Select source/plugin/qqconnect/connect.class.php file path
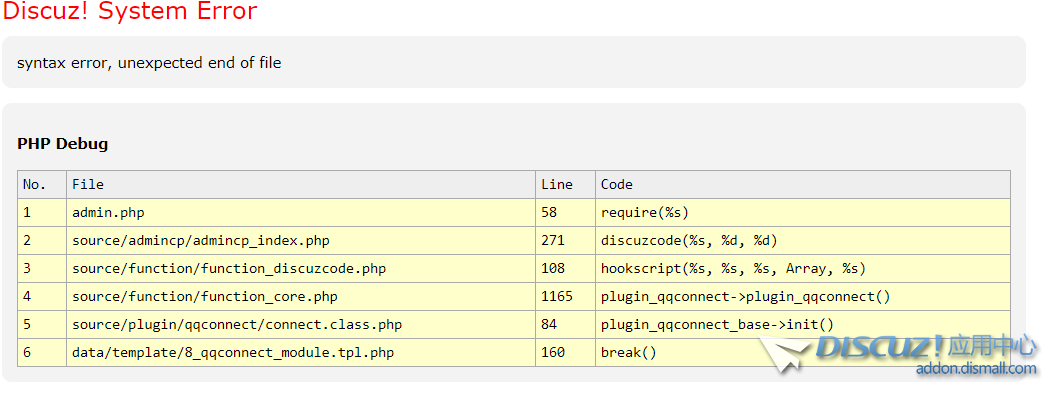Viewport: 1055px width, 394px height. (238, 325)
